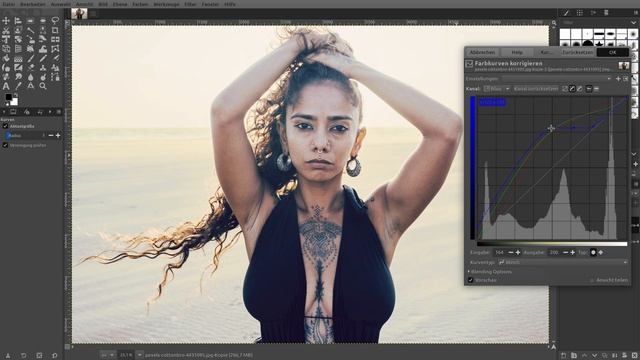Image resolution: width=640 pixels, height=360 pixels.
Task: Save settings with plus icon in Curves dialog
Action: tap(618, 79)
